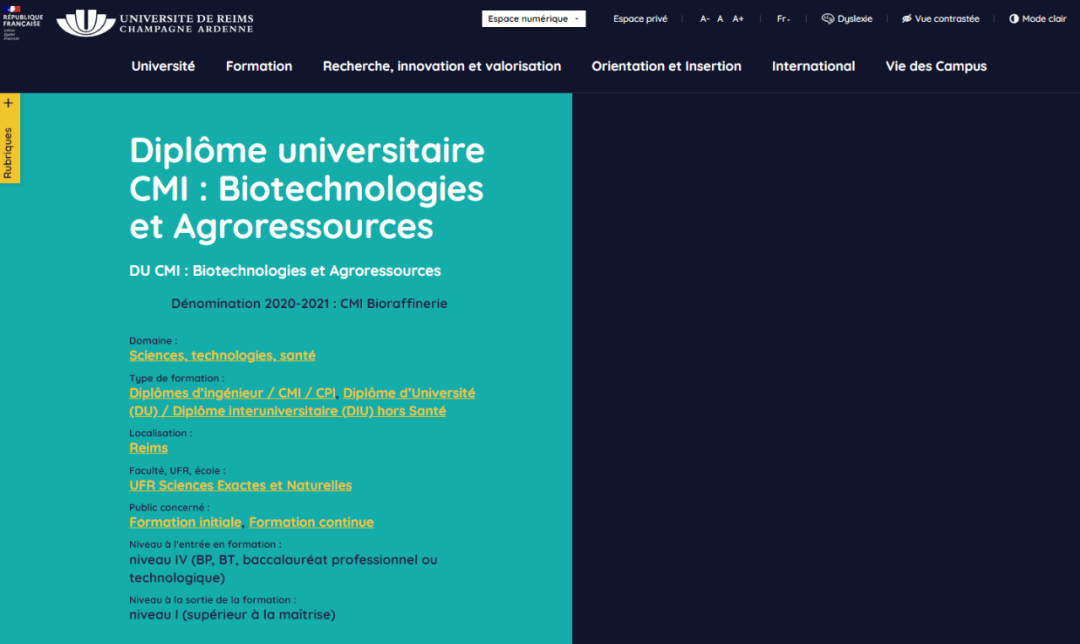
Task: Open the Vie des Campus menu
Action: (x=936, y=66)
